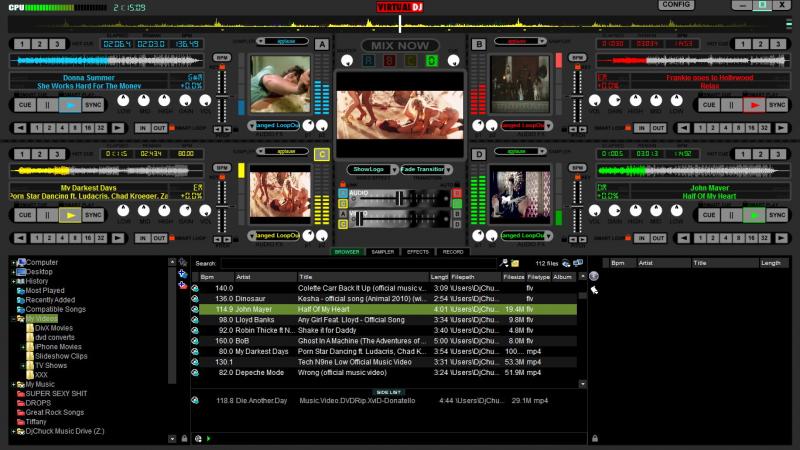Click green play arrow below side list

pyautogui.click(x=208, y=439)
